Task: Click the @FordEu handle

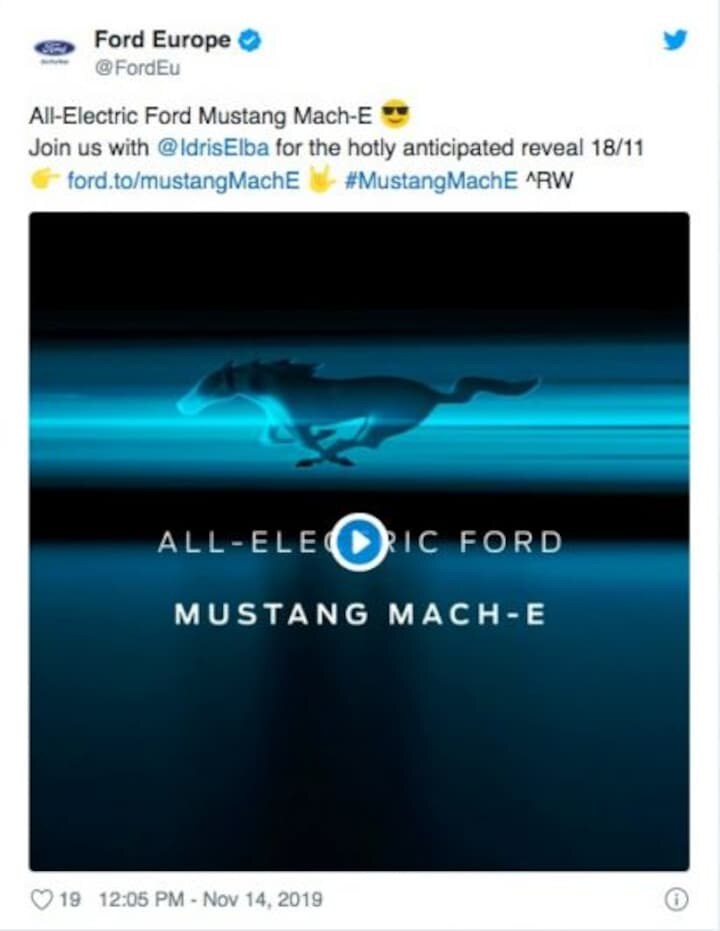Action: pos(137,68)
